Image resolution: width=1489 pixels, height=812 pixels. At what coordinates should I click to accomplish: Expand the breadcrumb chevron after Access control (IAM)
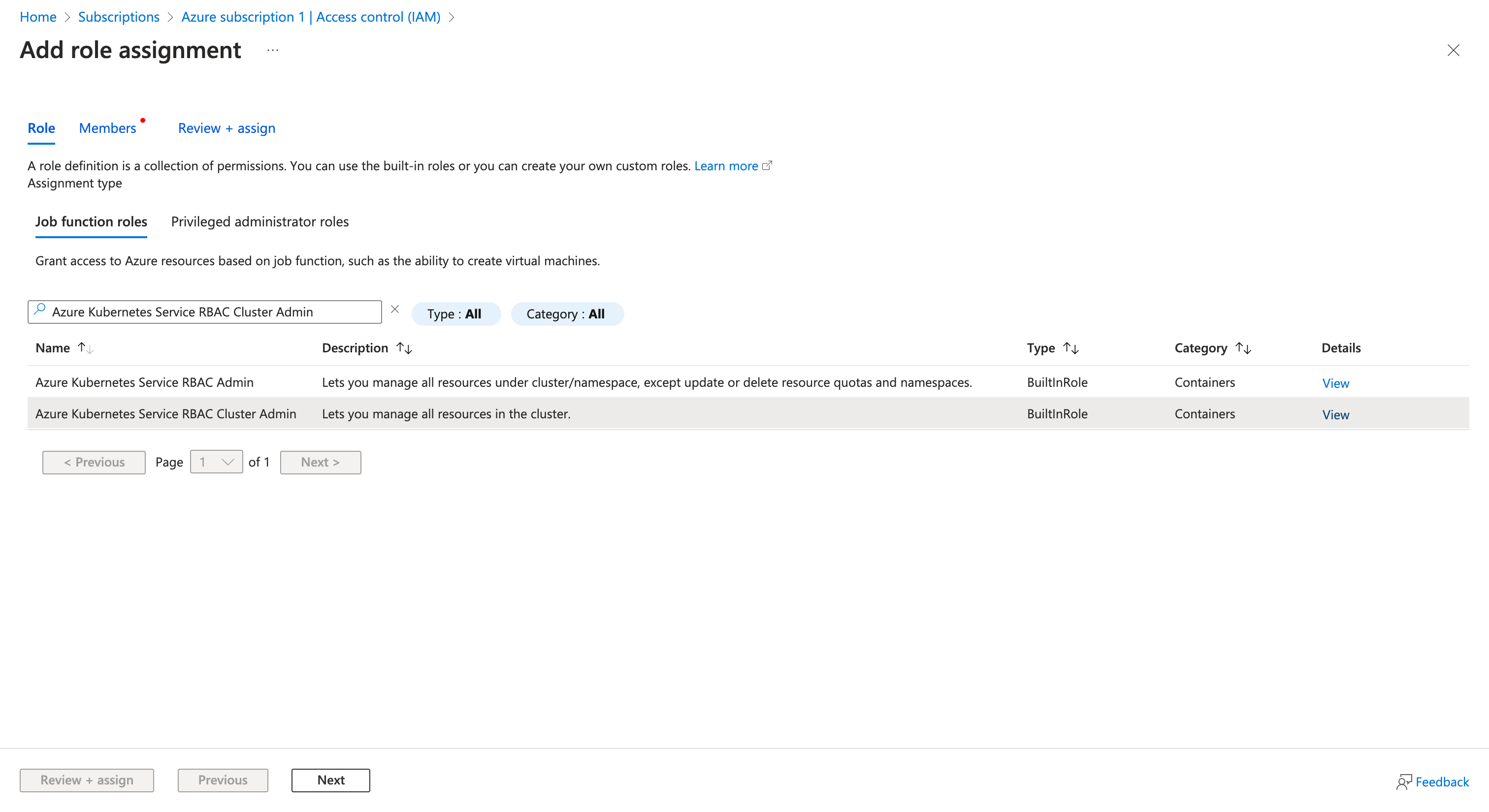point(452,17)
